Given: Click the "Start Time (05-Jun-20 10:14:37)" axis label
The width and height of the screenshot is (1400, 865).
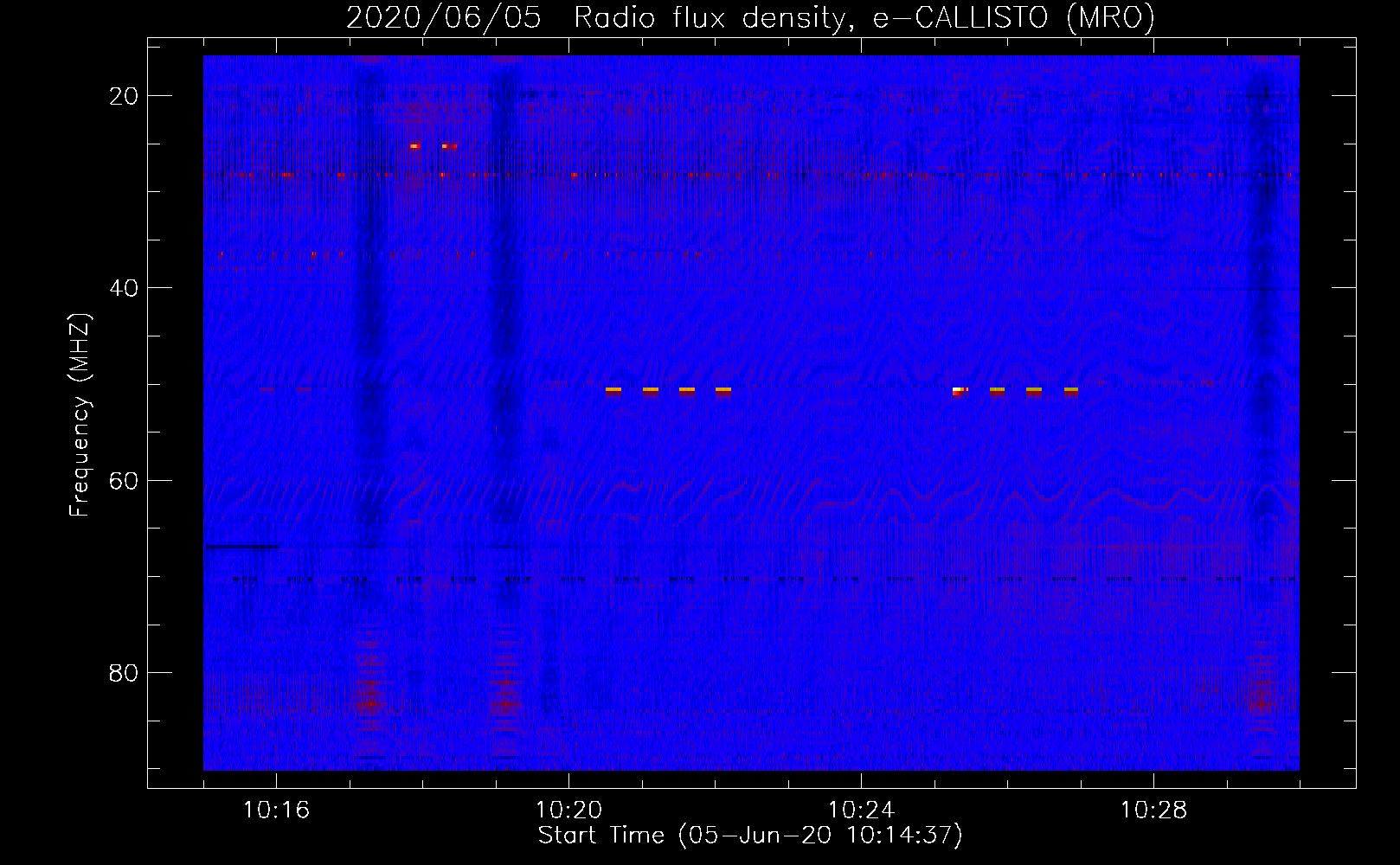Looking at the screenshot, I should tap(750, 836).
